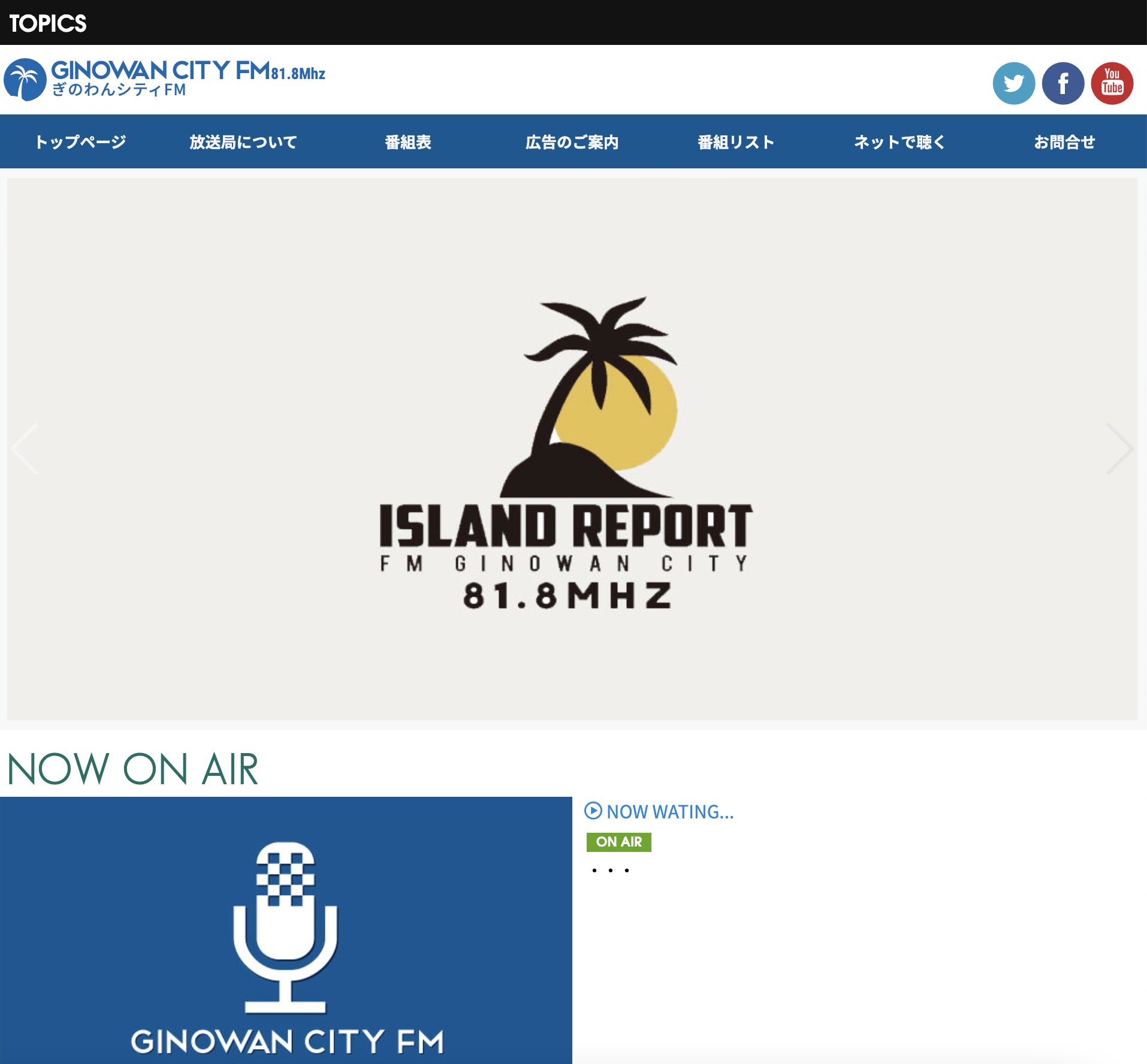Visit the YouTube channel icon
Viewport: 1147px width, 1064px height.
pos(1112,83)
